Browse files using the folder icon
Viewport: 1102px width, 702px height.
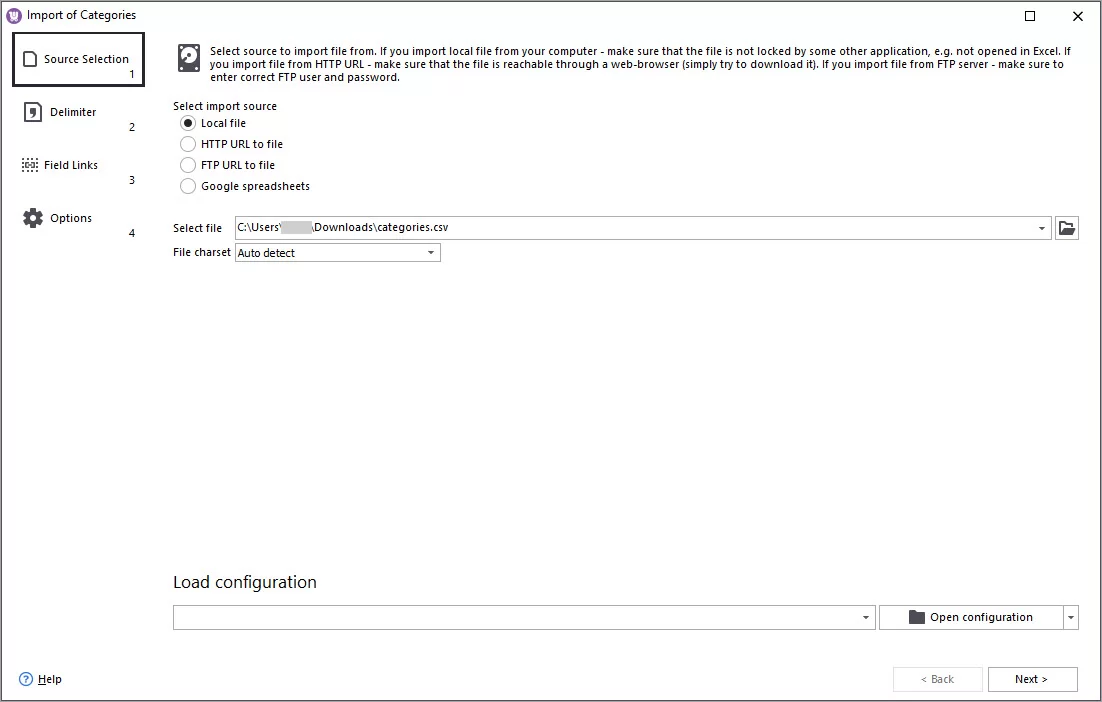click(1066, 227)
